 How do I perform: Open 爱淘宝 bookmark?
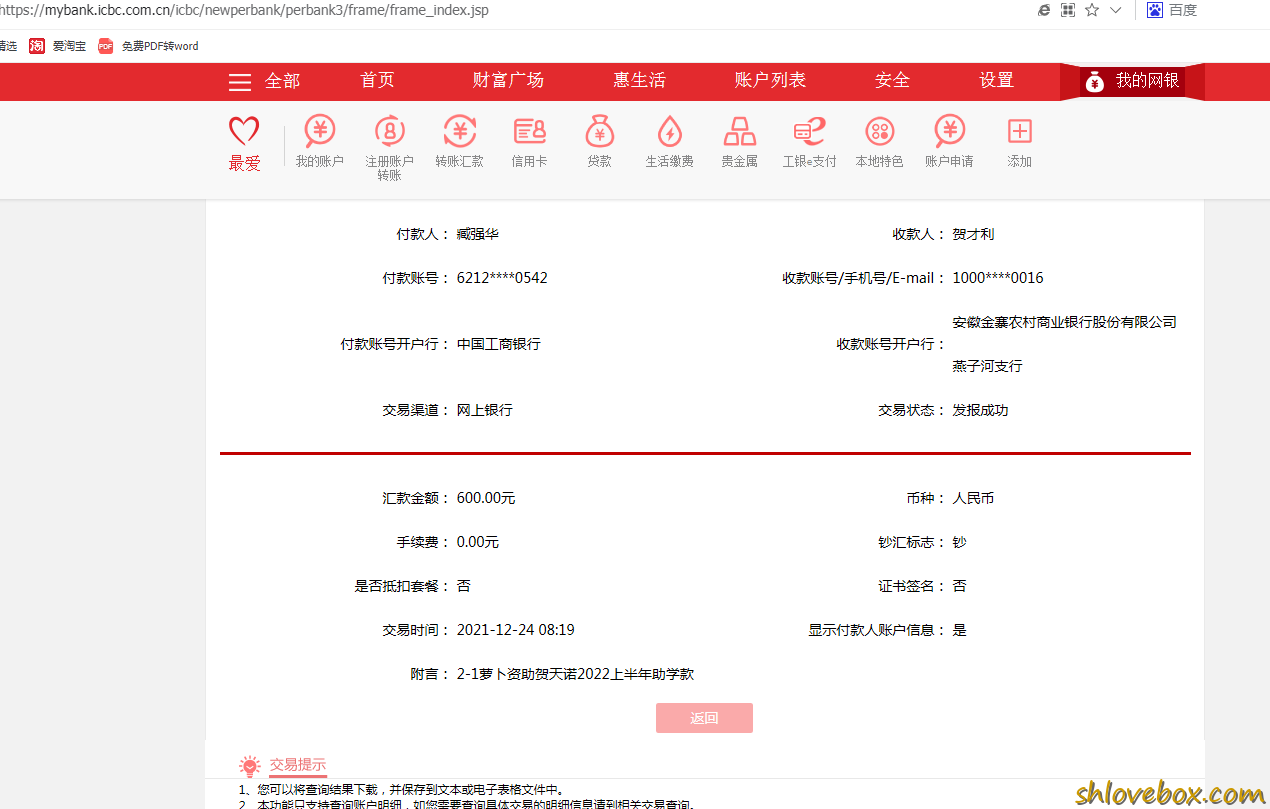(x=58, y=46)
